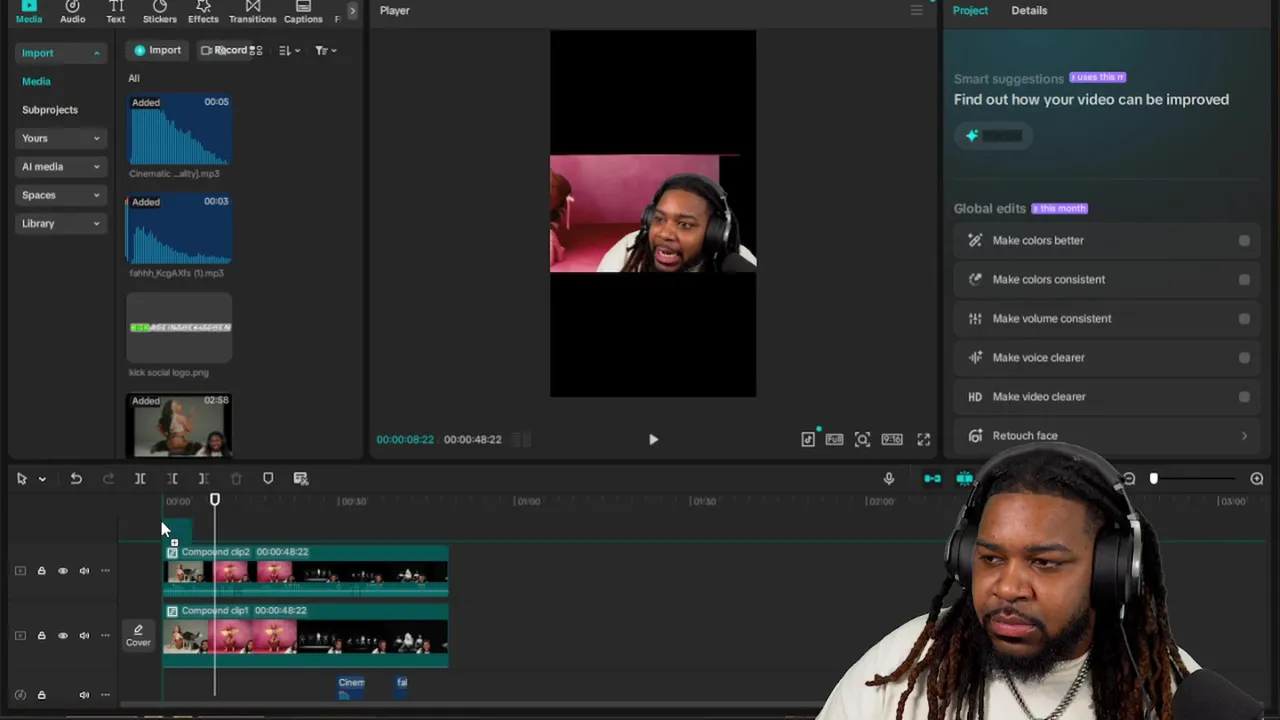Image resolution: width=1280 pixels, height=720 pixels.
Task: Enable Make colors better checkbox
Action: click(x=1244, y=241)
